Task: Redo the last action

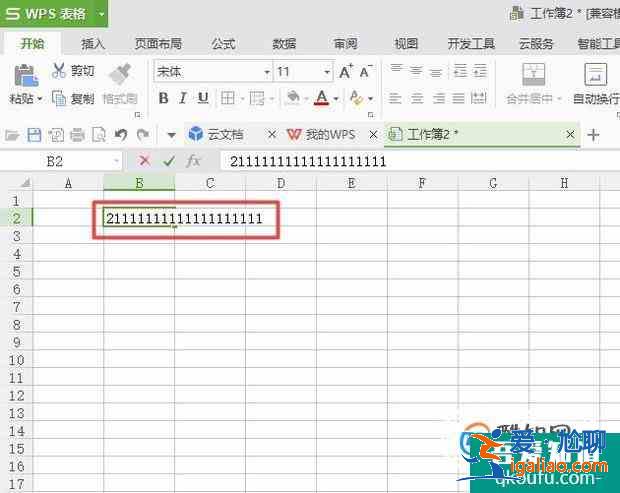Action: pyautogui.click(x=143, y=135)
